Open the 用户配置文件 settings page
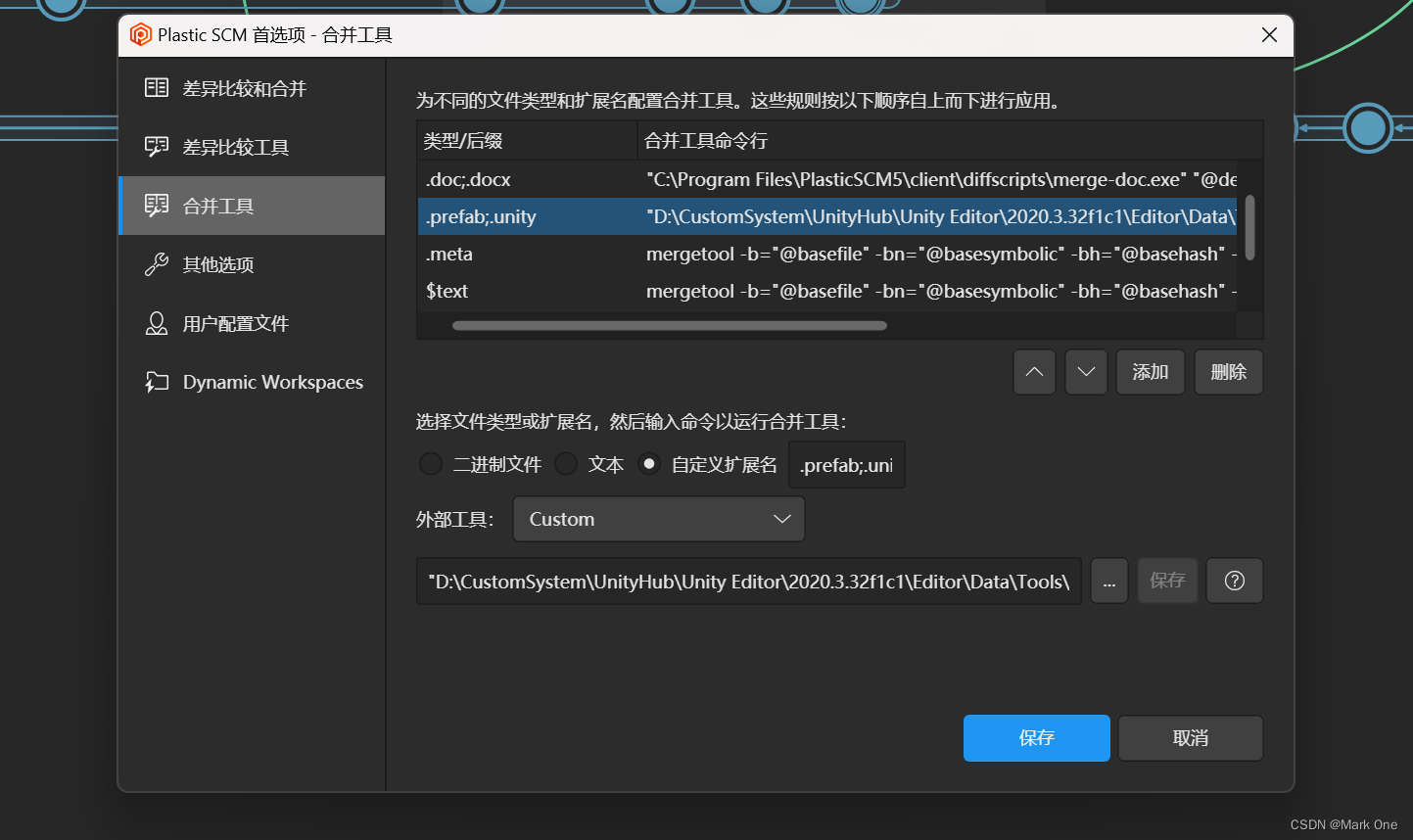 252,323
